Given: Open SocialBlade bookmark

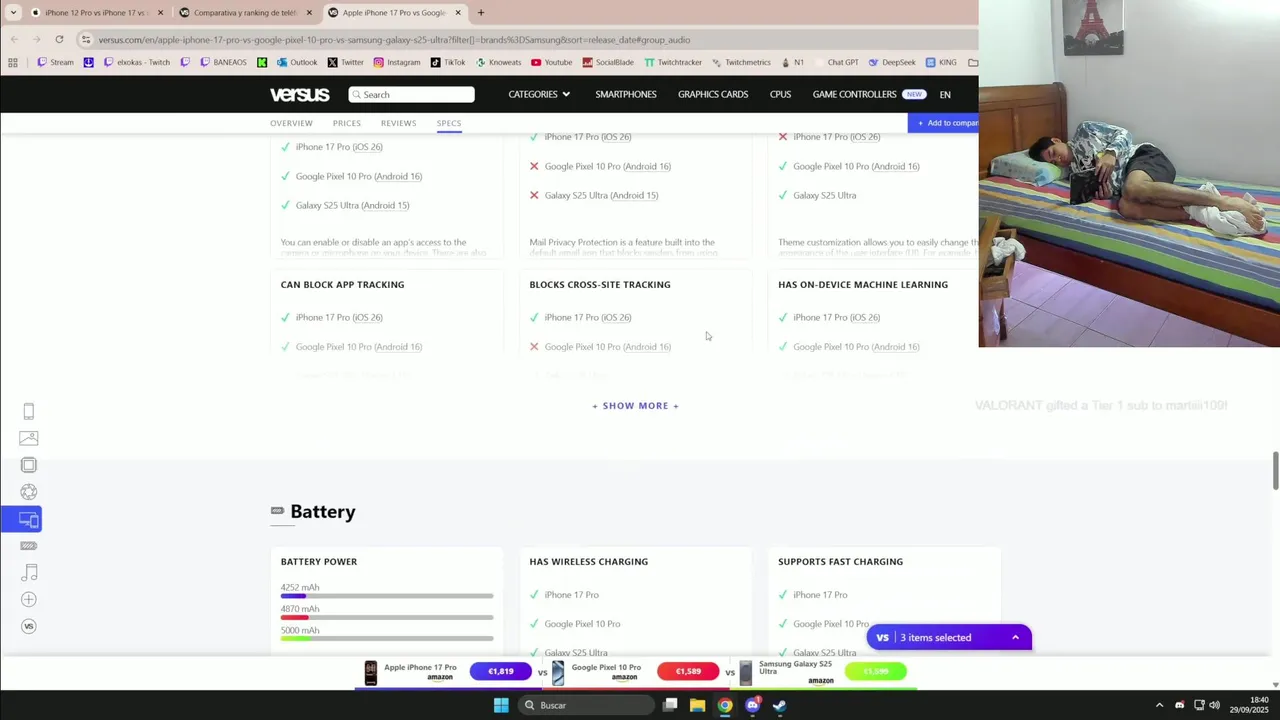Looking at the screenshot, I should (x=608, y=62).
